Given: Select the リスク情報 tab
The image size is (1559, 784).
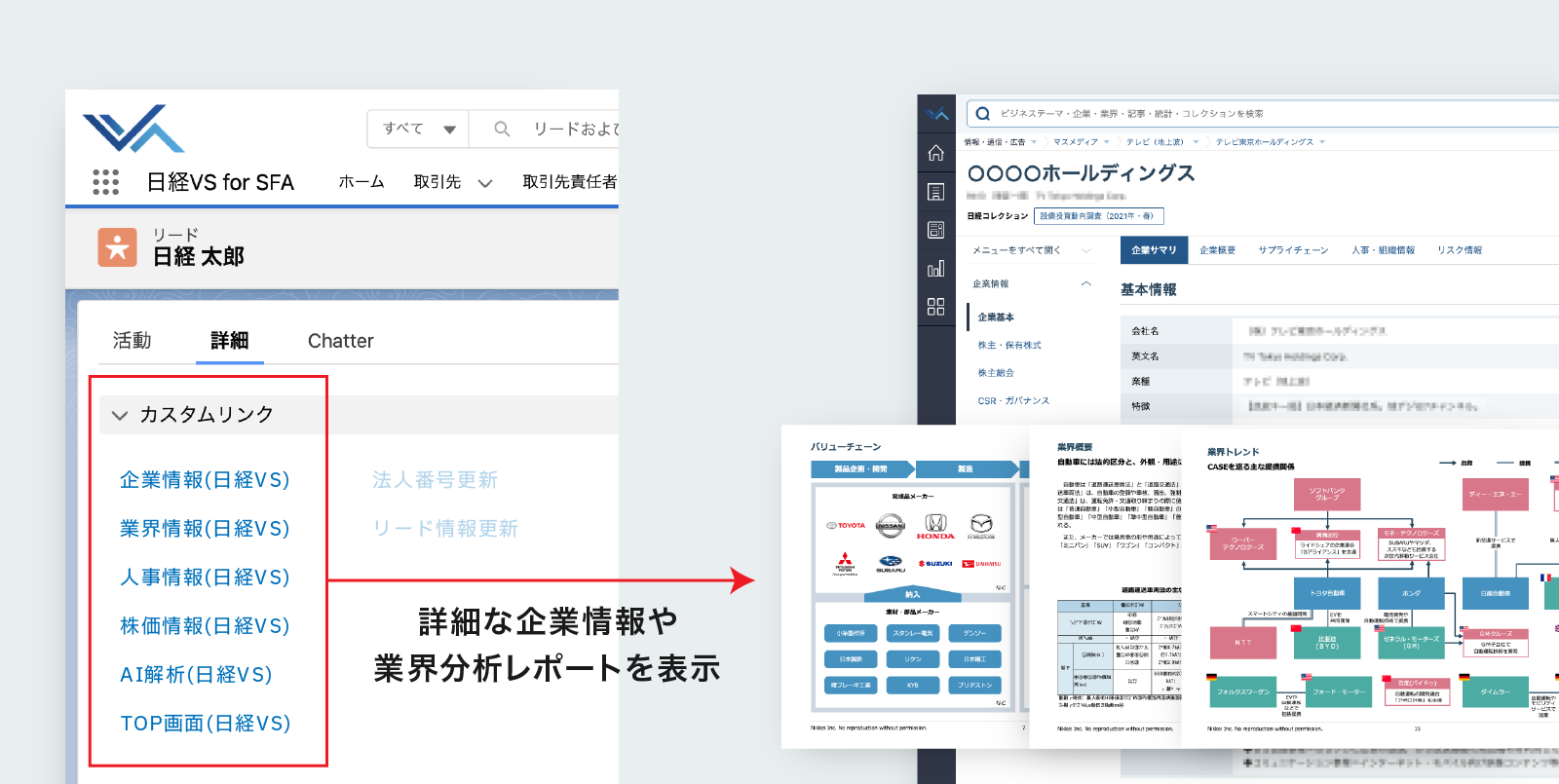Looking at the screenshot, I should [x=1460, y=250].
